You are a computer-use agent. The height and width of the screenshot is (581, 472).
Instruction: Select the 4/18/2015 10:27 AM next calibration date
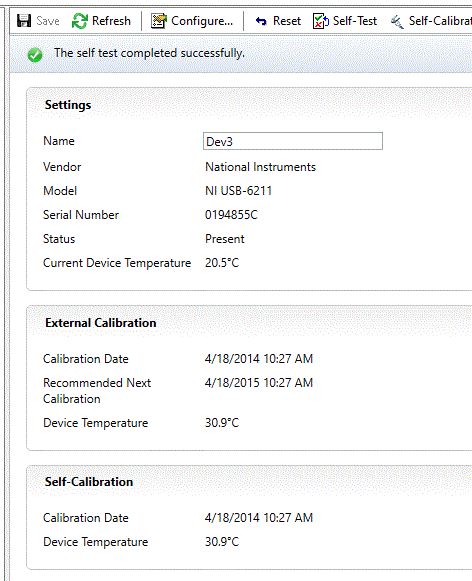(259, 382)
